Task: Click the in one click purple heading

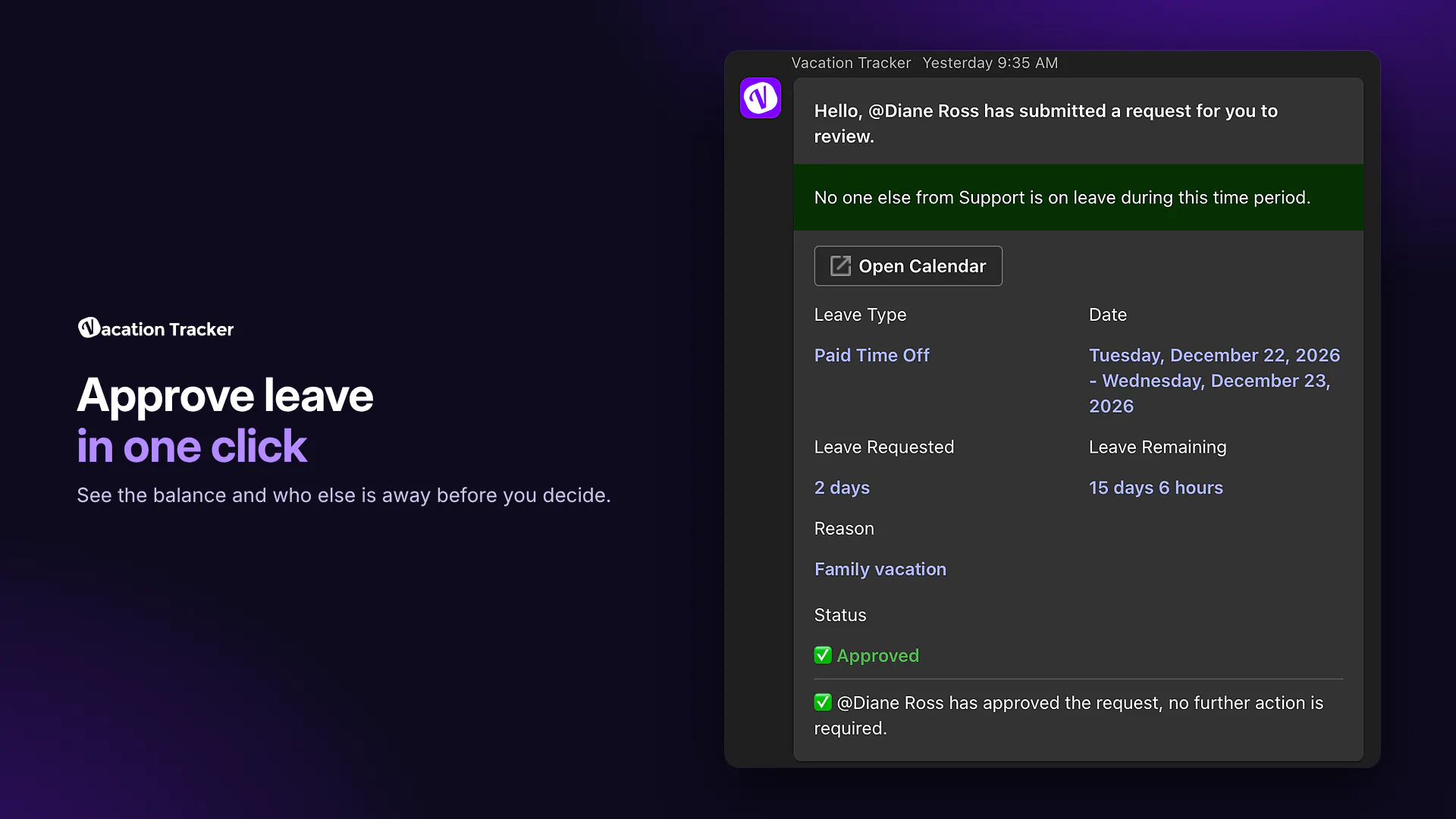Action: (x=192, y=447)
